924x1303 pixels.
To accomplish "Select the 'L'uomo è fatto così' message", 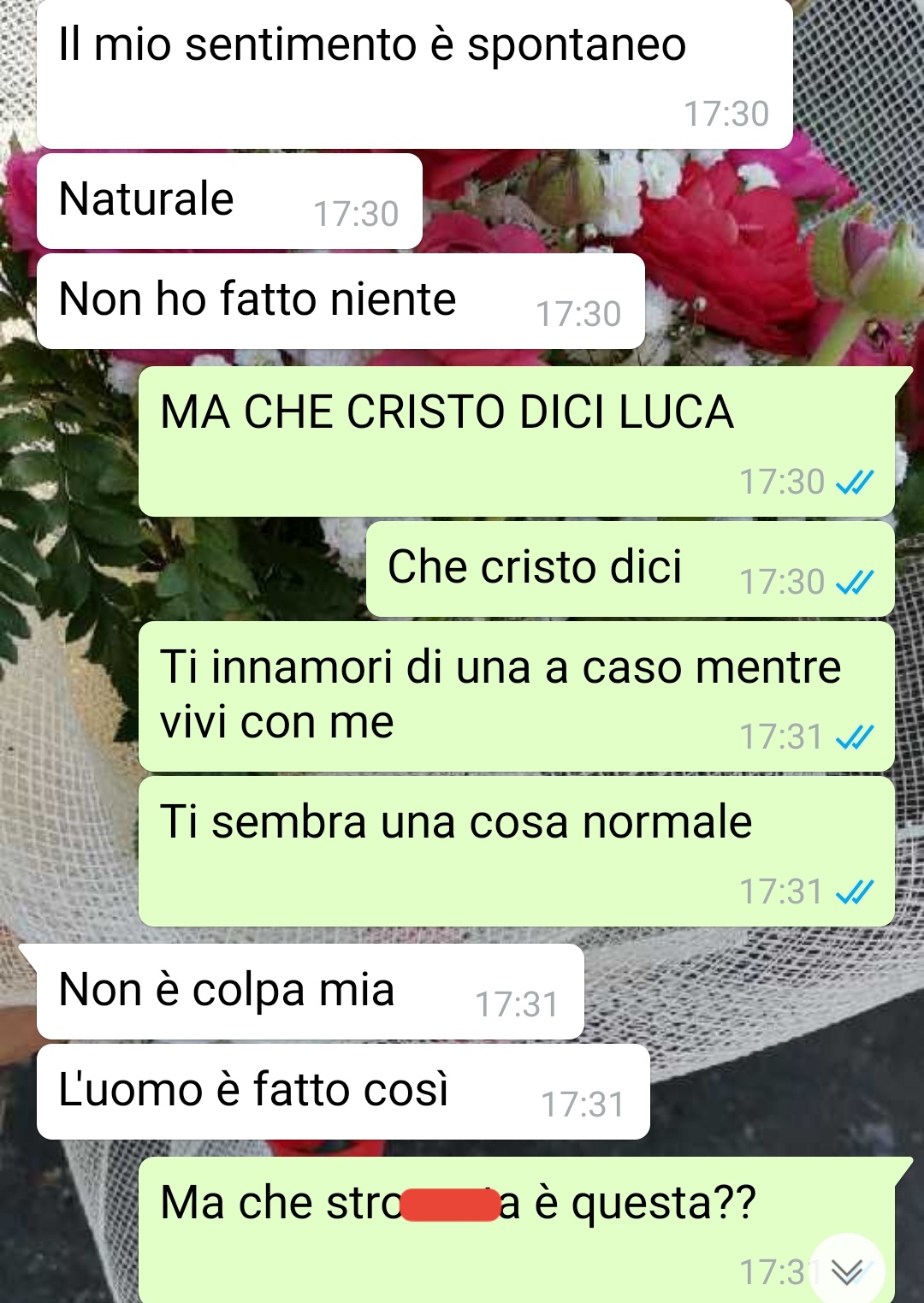I will (343, 1092).
